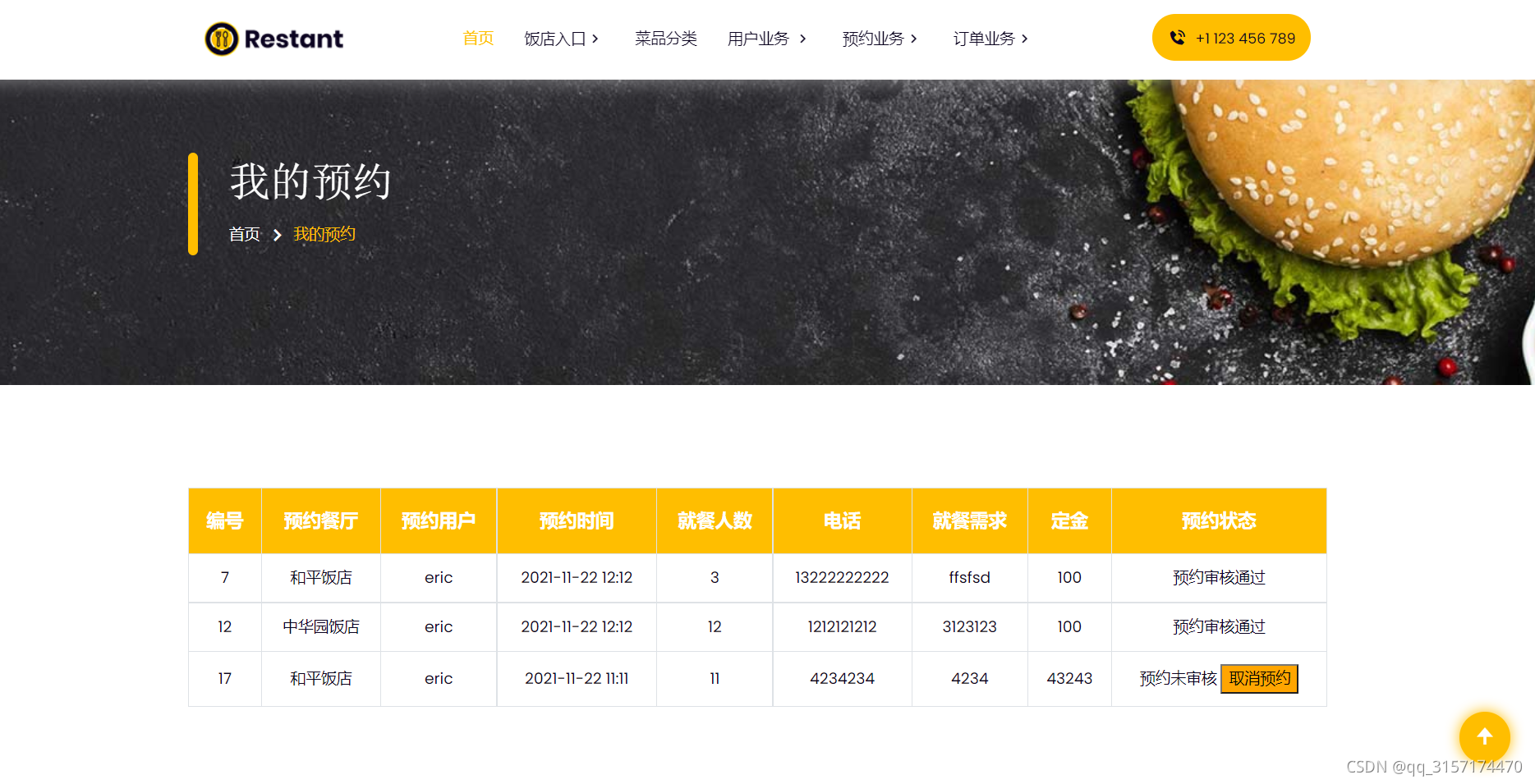Call the +1 123 456 789 button
The image size is (1535, 784).
1231,38
